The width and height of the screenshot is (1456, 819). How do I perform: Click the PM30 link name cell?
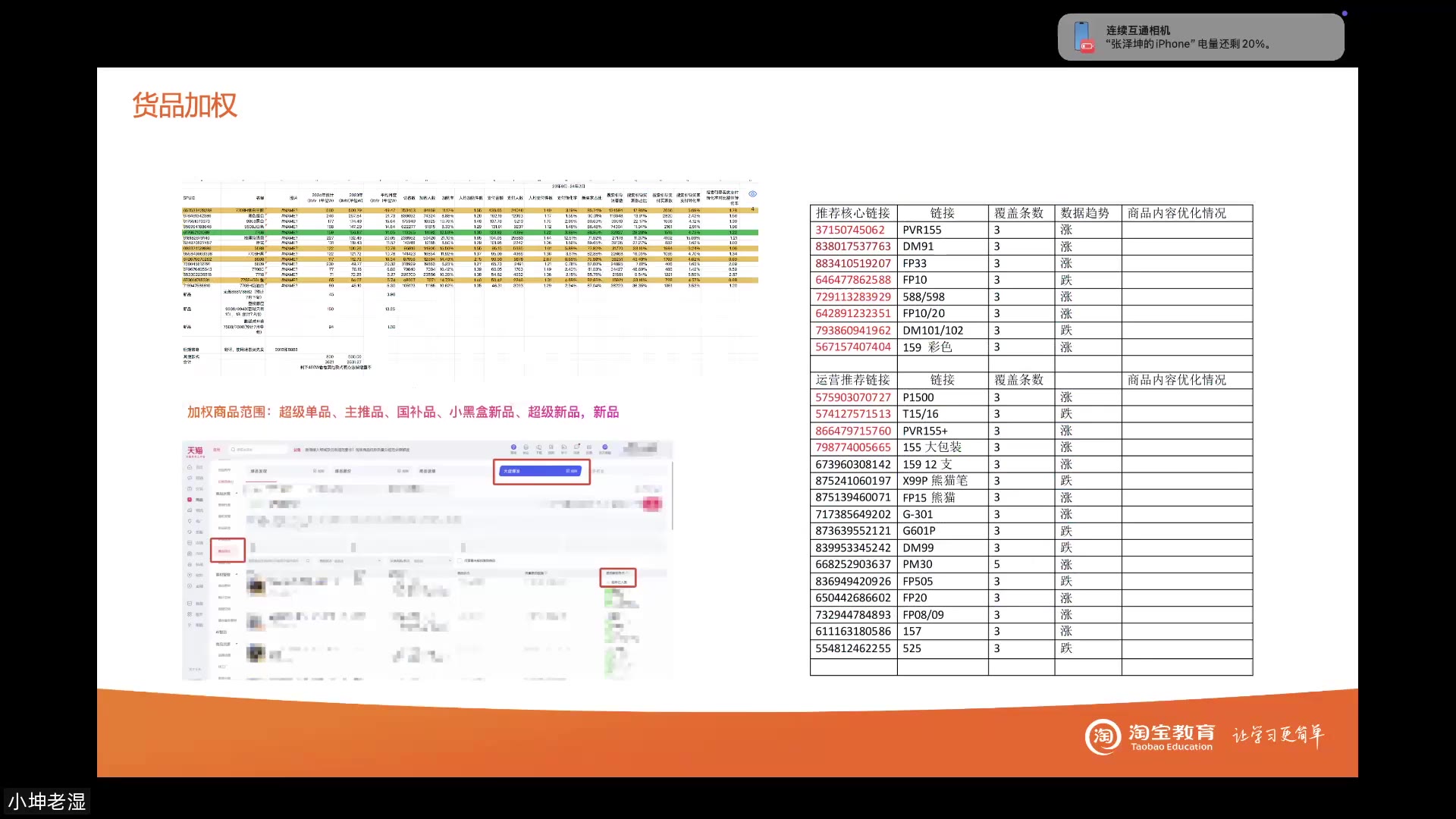[x=943, y=564]
